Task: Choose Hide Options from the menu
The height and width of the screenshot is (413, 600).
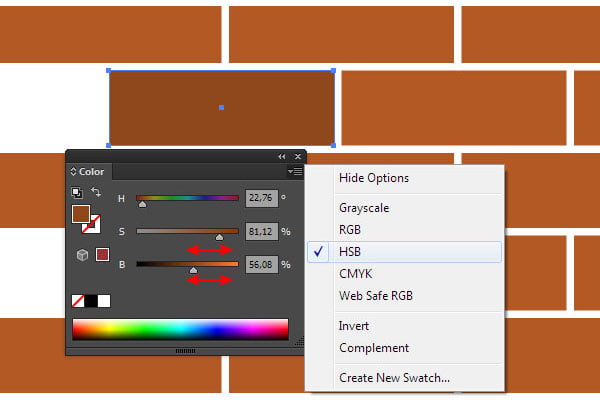Action: [374, 178]
